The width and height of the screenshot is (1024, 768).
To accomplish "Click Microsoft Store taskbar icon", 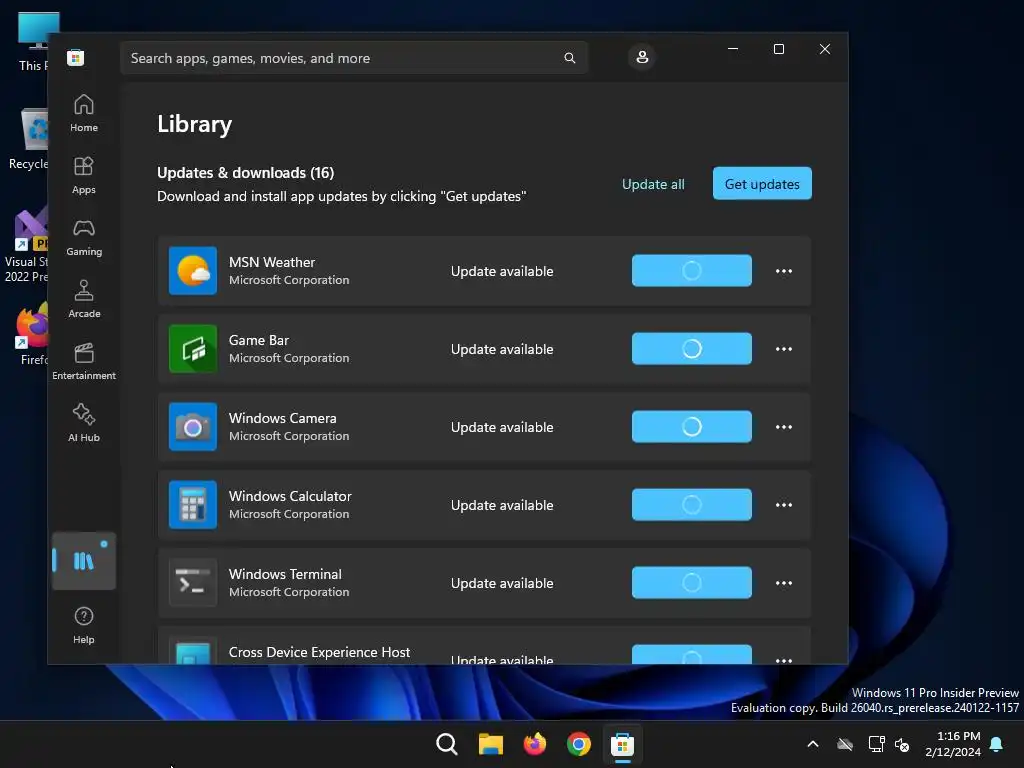I will click(x=622, y=744).
